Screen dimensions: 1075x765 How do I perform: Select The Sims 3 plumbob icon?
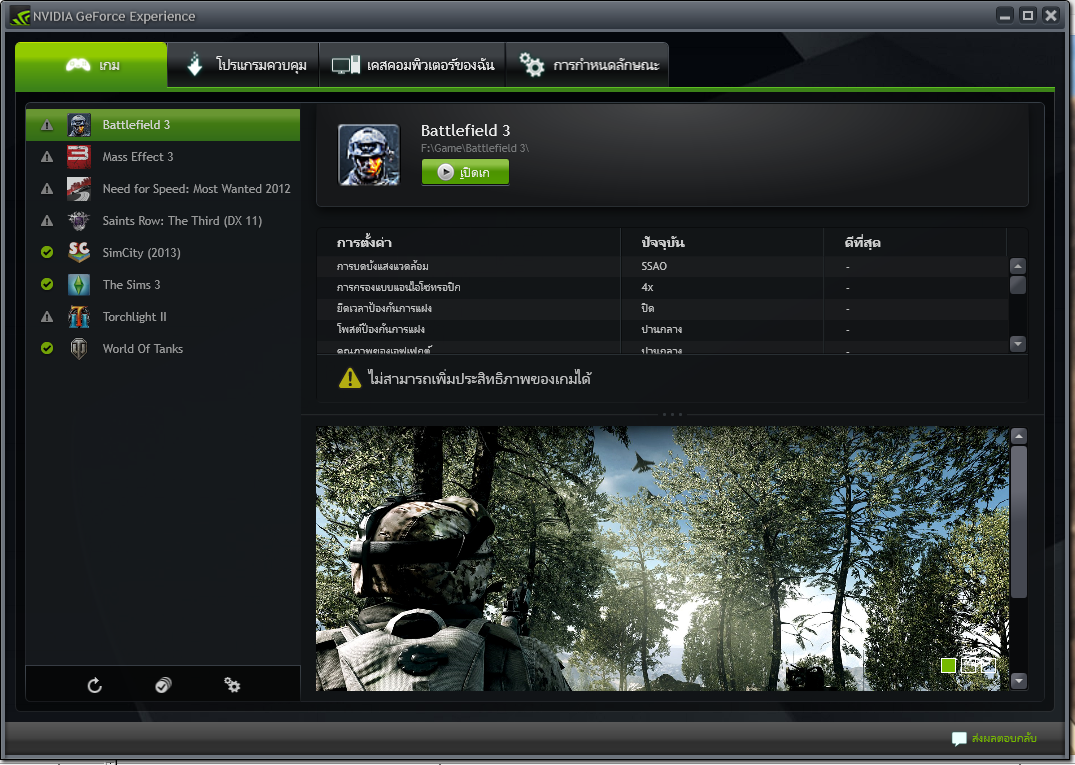(x=79, y=285)
